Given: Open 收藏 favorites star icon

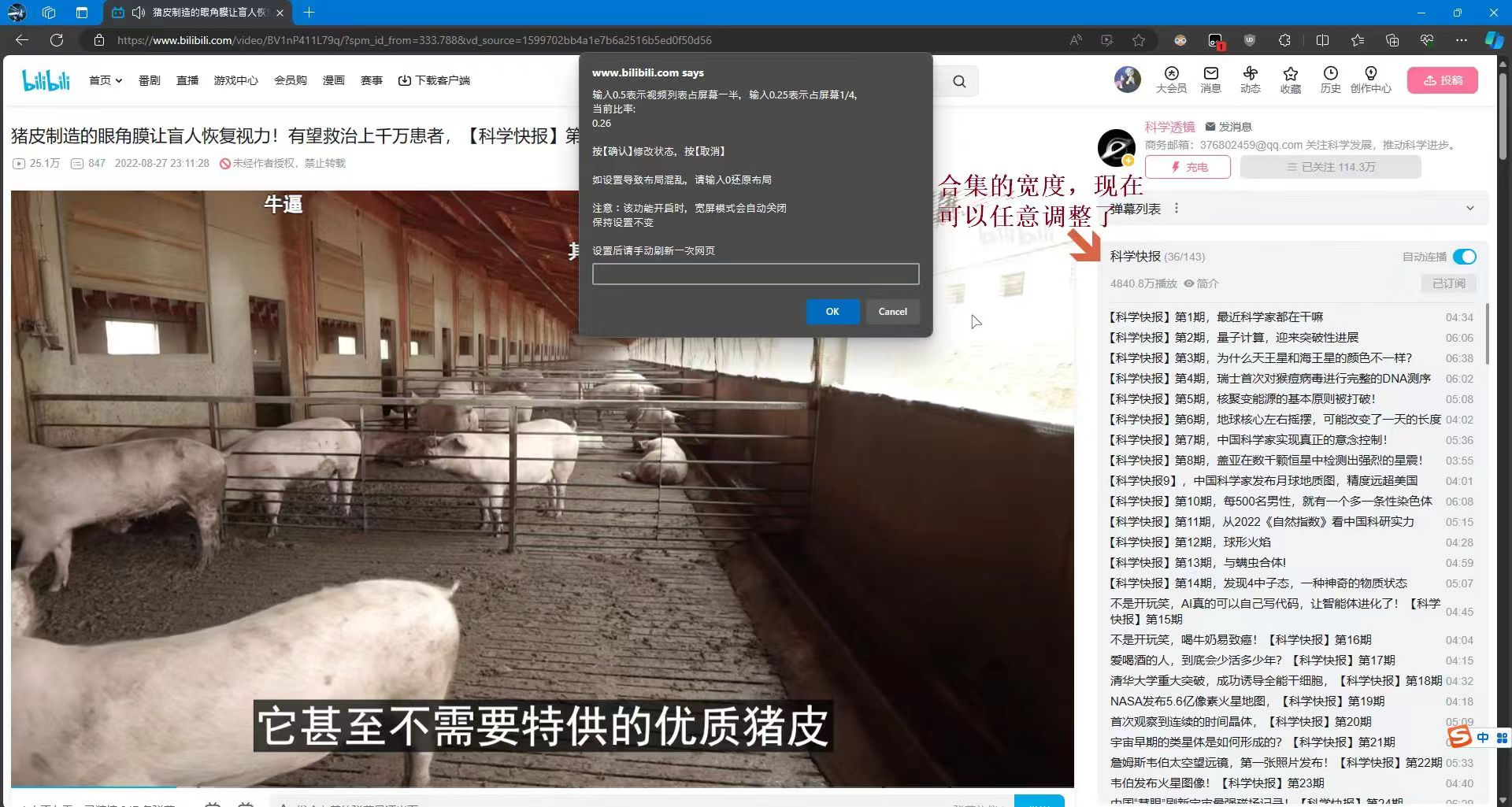Looking at the screenshot, I should click(1291, 80).
